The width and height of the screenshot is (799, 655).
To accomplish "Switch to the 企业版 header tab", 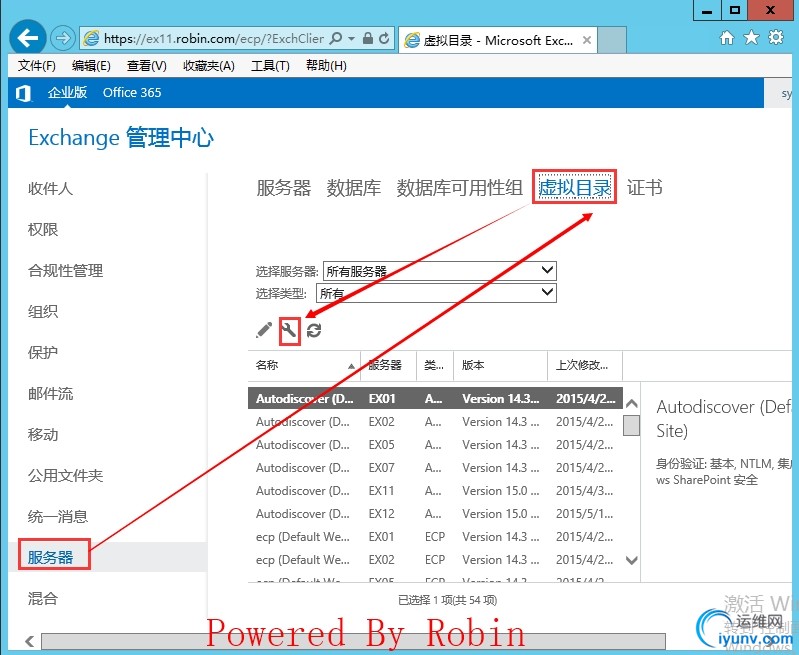I will pyautogui.click(x=67, y=92).
